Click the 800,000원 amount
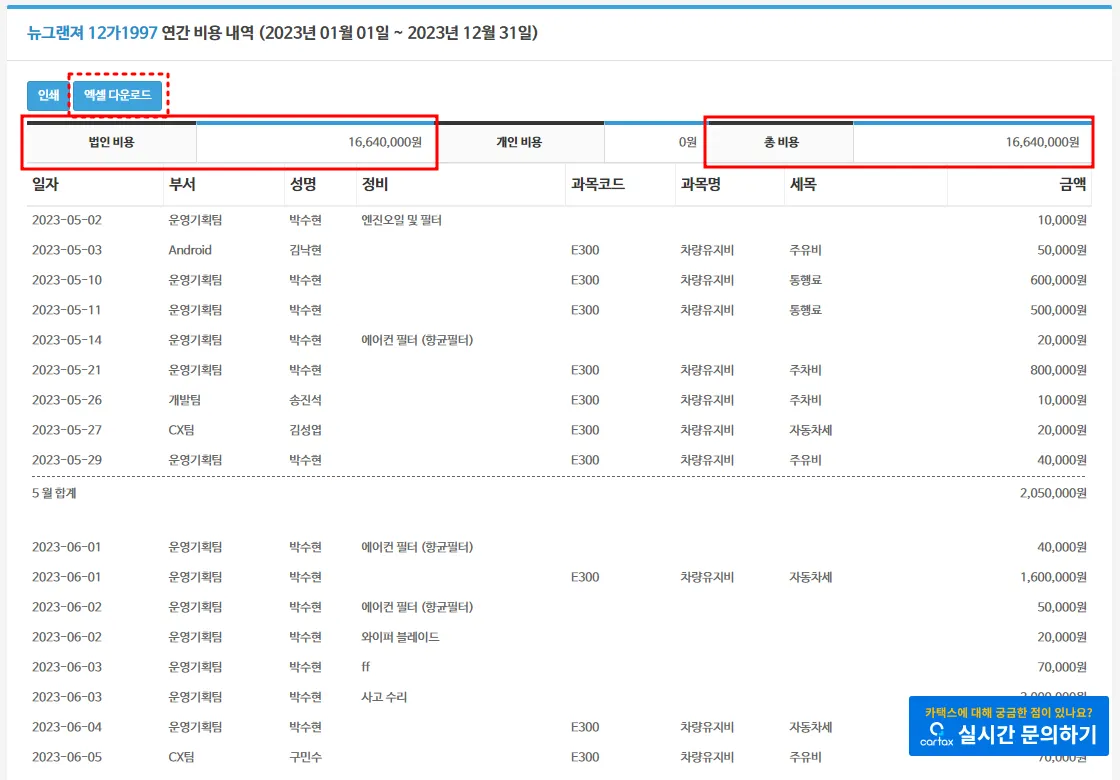1120x780 pixels. pyautogui.click(x=1058, y=370)
